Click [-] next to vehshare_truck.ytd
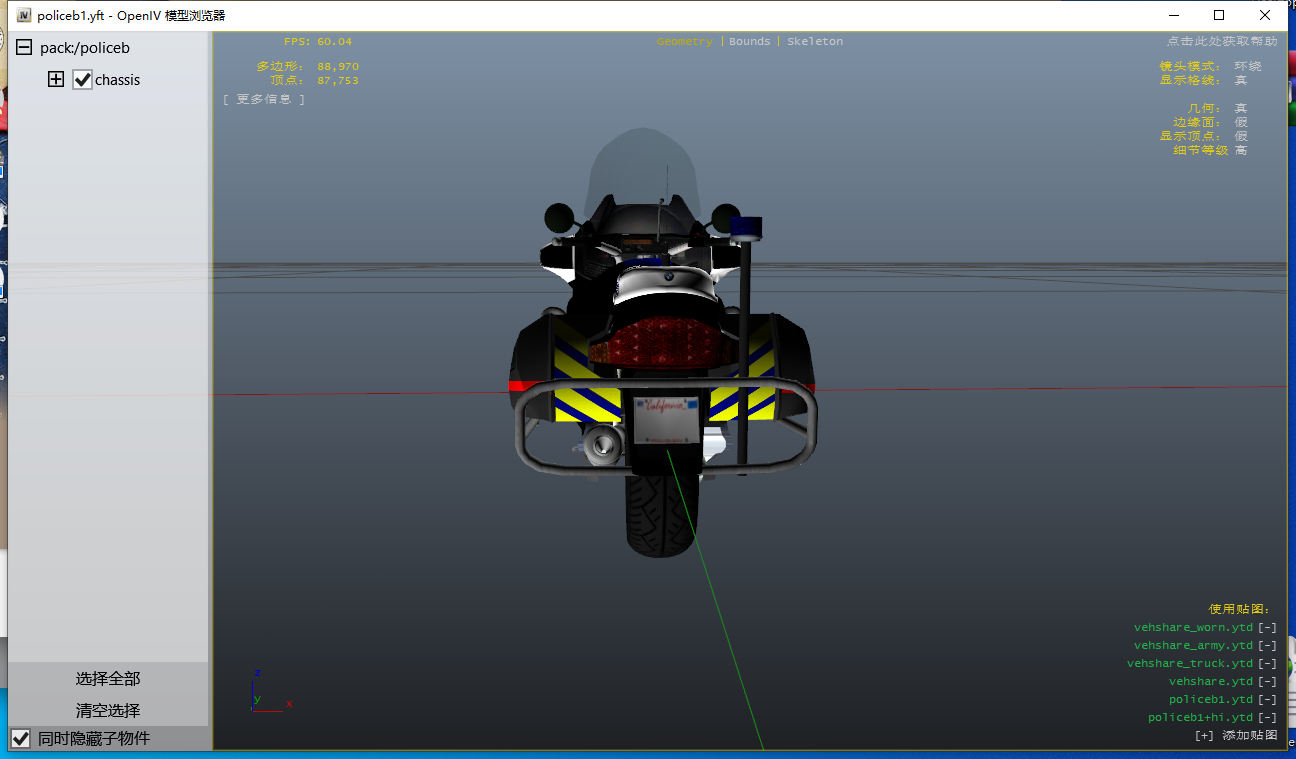 click(x=1267, y=664)
